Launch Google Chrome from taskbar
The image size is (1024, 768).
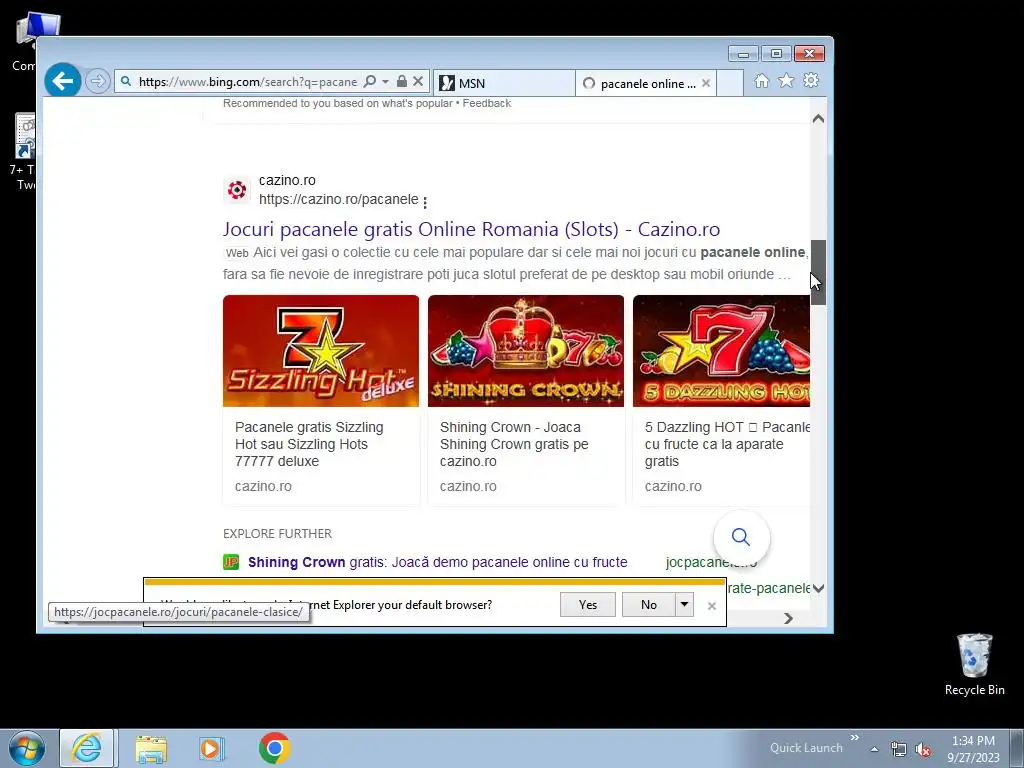274,748
